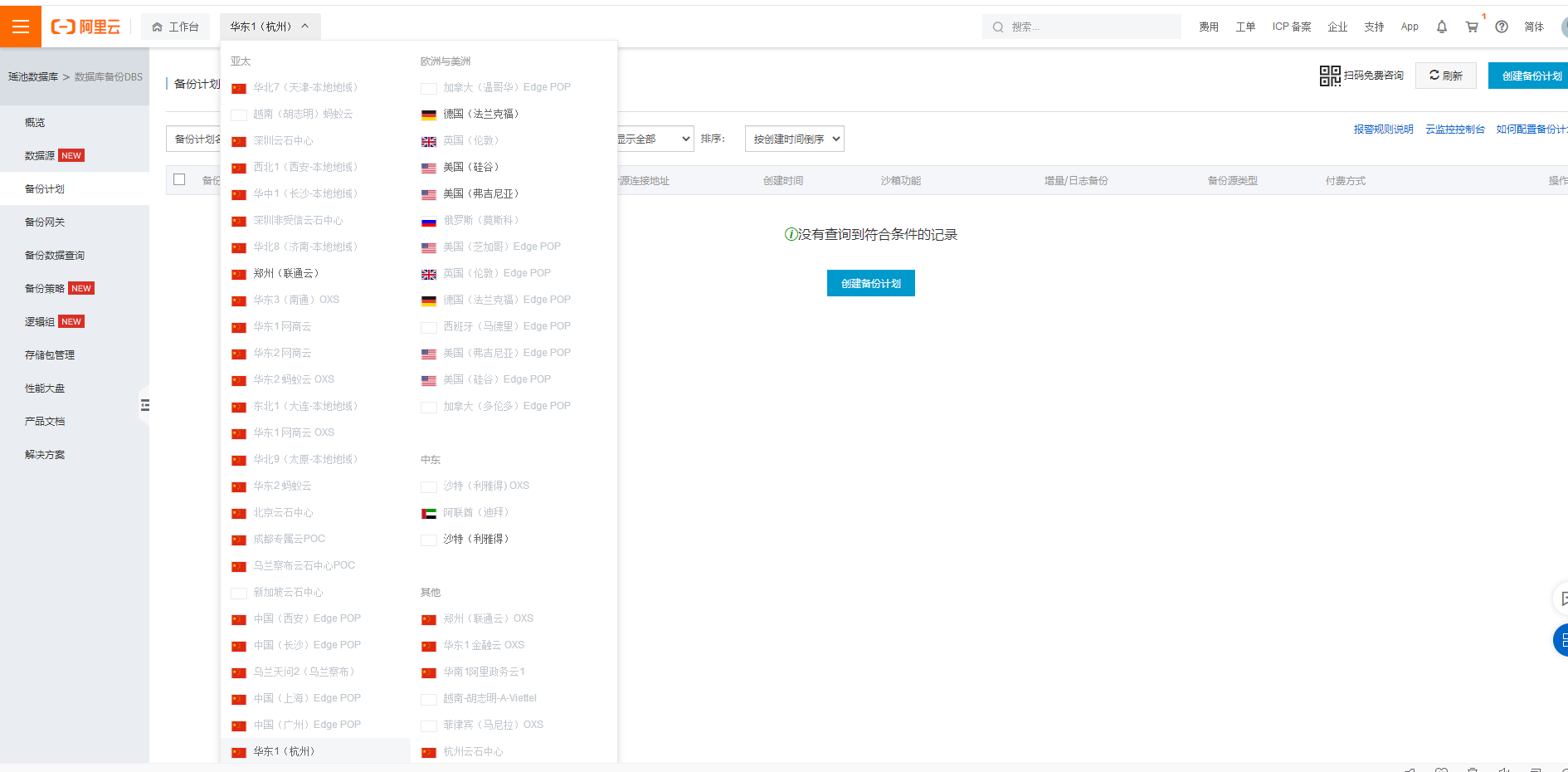Click 瑶池数据库 breadcrumb link
Image resolution: width=1568 pixels, height=772 pixels.
click(x=33, y=76)
